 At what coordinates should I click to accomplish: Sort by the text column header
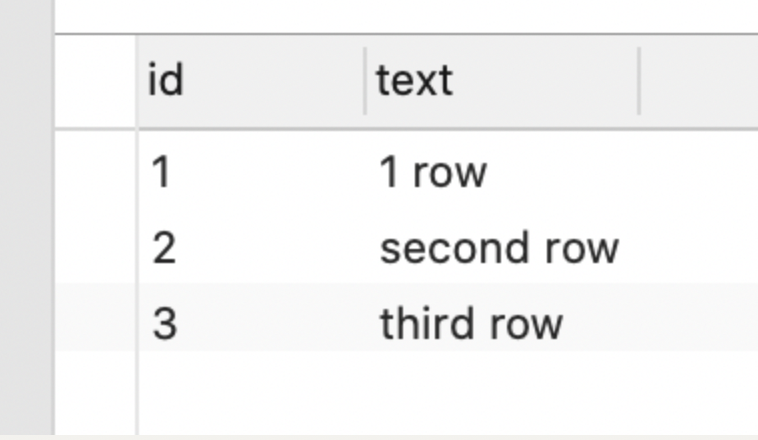pos(502,81)
